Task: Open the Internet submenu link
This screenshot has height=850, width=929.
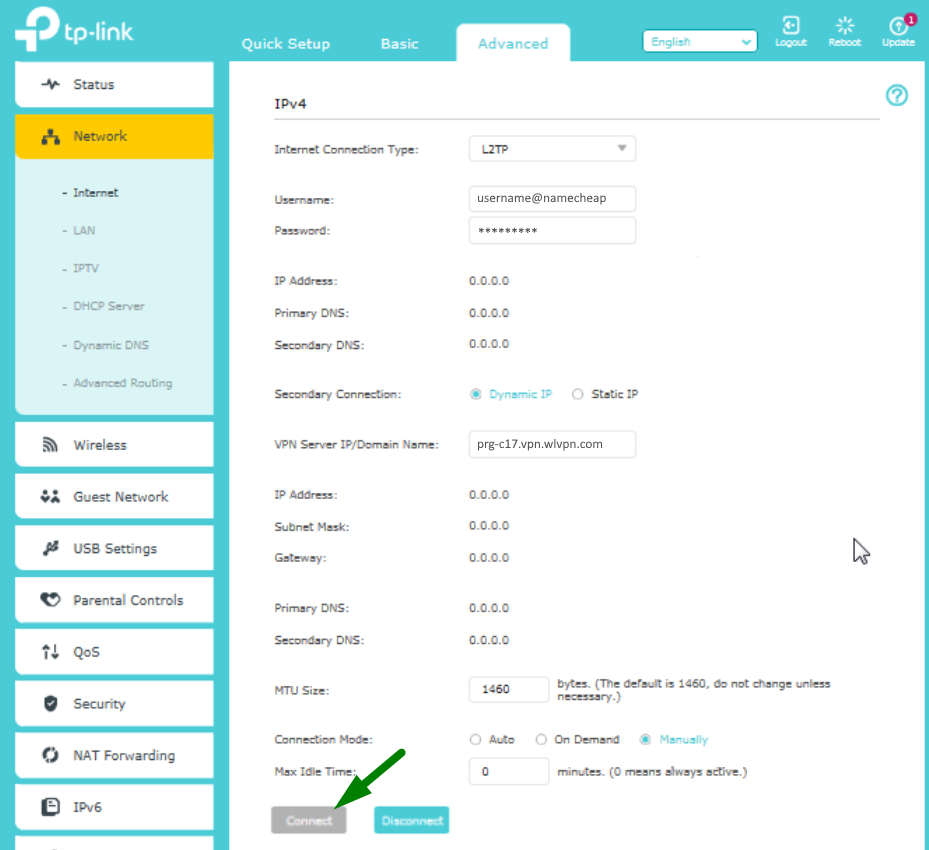Action: (95, 193)
